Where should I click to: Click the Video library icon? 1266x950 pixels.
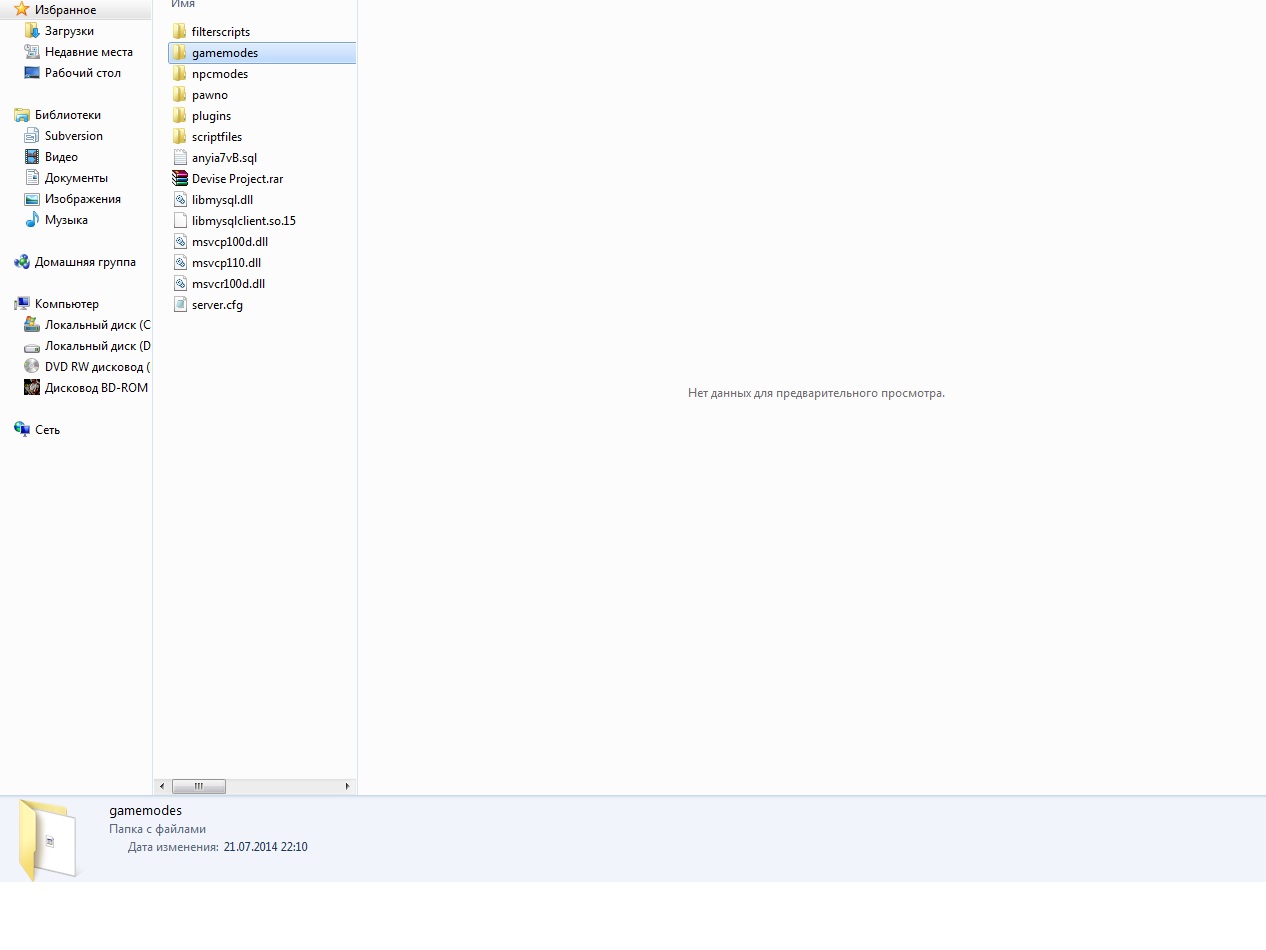(x=32, y=156)
